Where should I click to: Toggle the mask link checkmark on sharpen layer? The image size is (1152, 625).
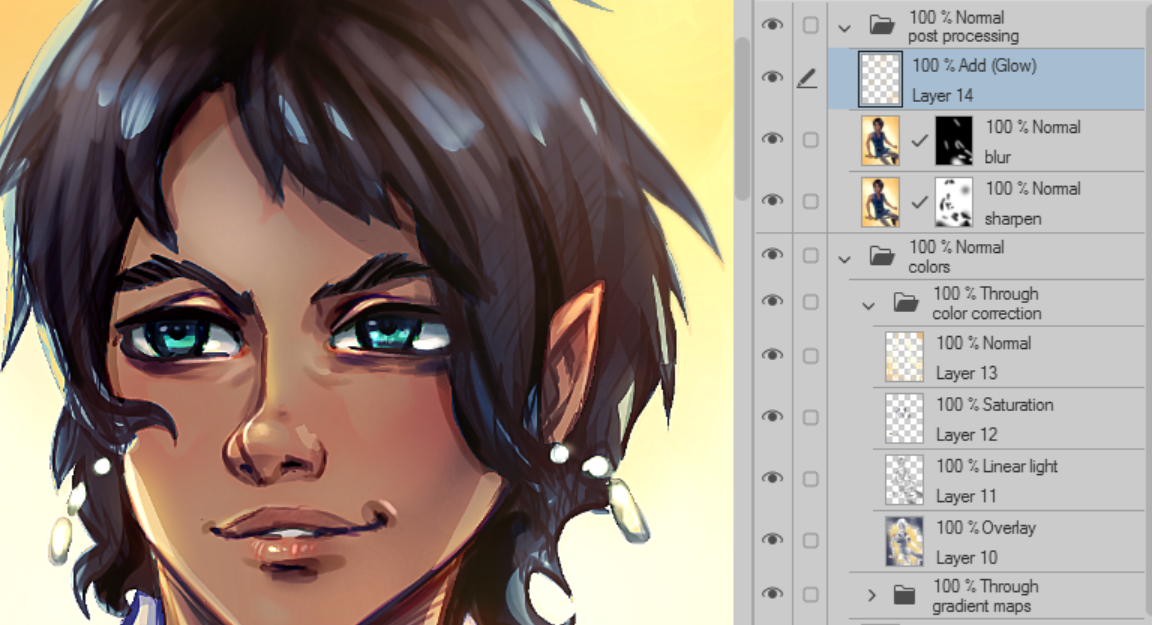tap(919, 201)
